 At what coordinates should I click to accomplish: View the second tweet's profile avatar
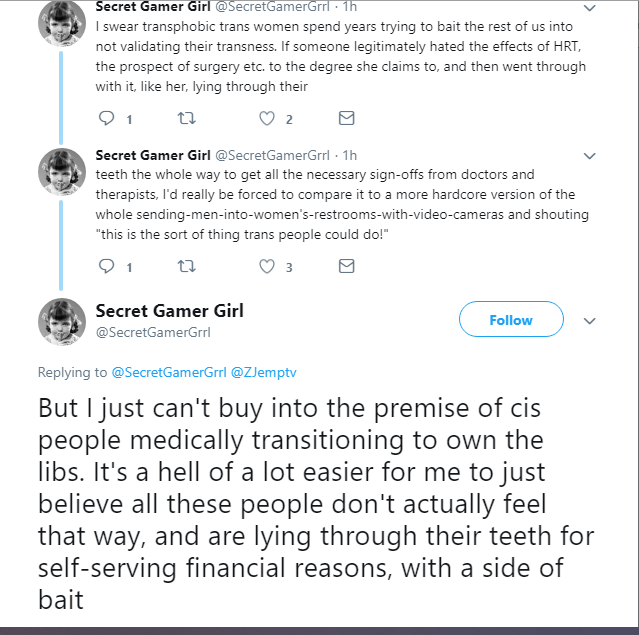point(62,172)
